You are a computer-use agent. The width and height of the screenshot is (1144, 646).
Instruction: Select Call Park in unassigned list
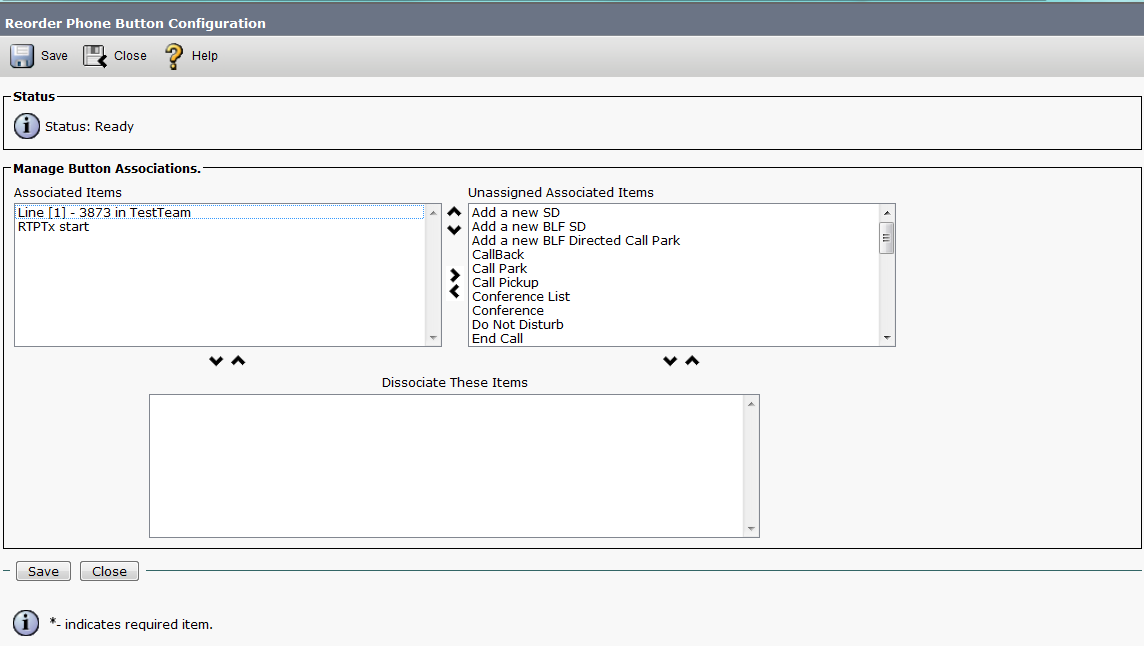coord(499,269)
